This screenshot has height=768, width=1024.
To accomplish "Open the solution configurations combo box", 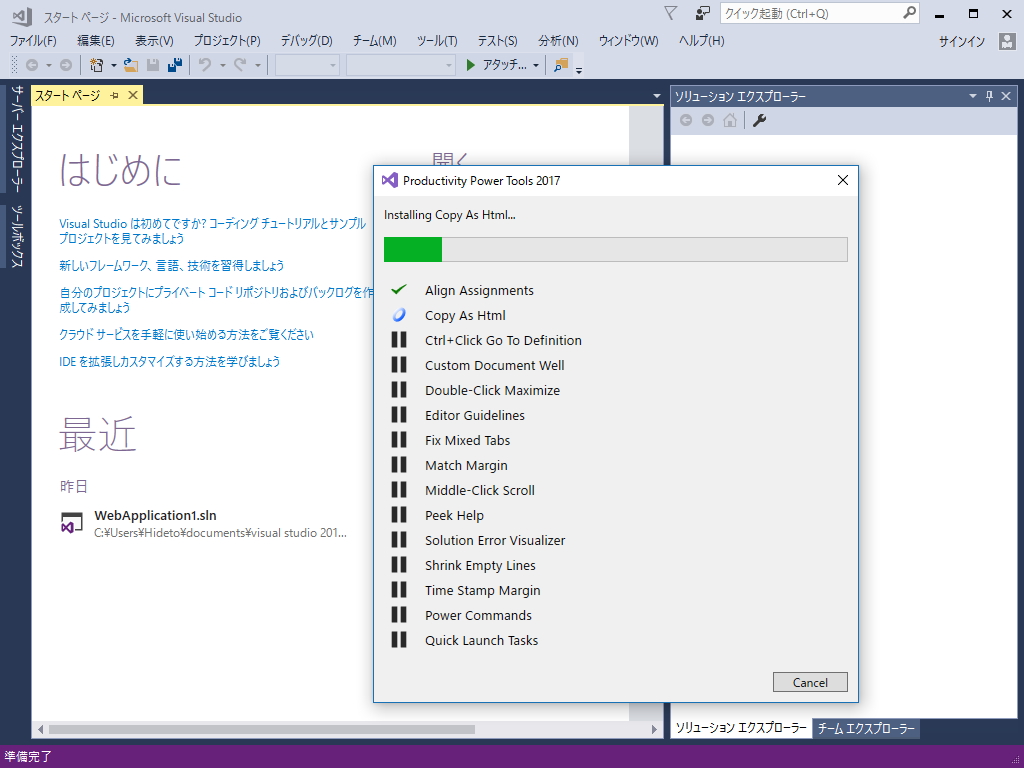I will click(x=307, y=65).
